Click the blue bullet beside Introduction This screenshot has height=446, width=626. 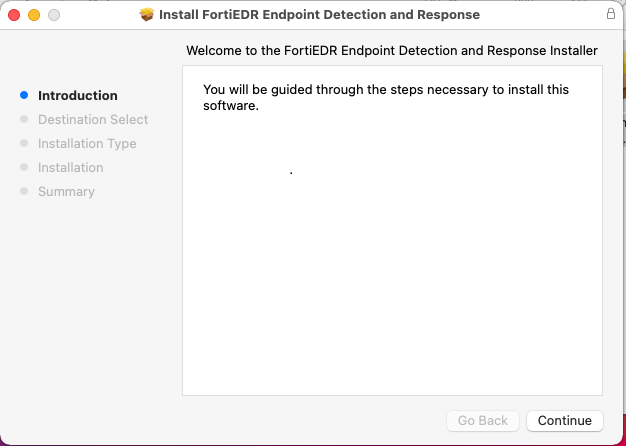pos(24,96)
